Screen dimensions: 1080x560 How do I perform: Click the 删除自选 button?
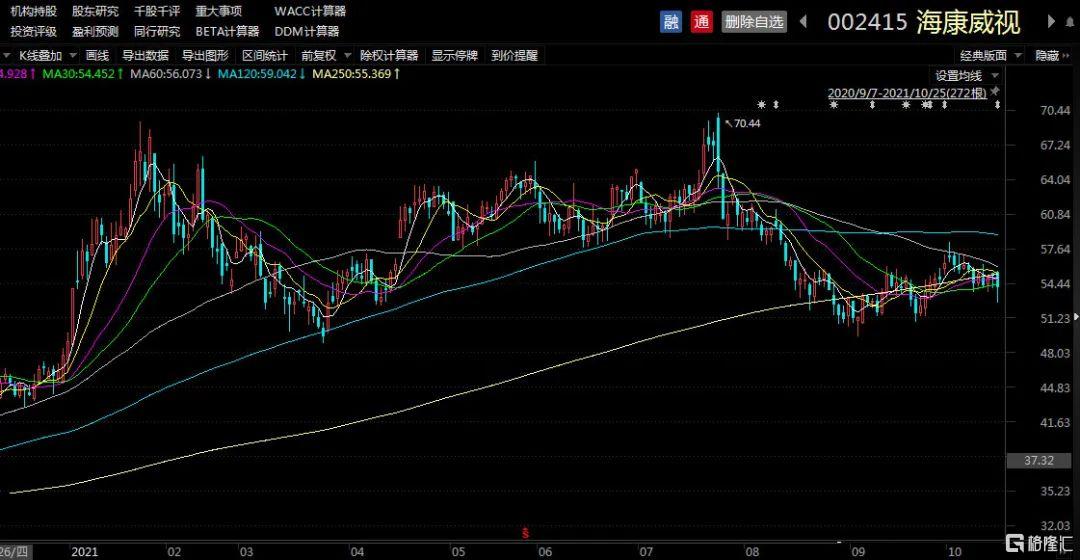[754, 22]
